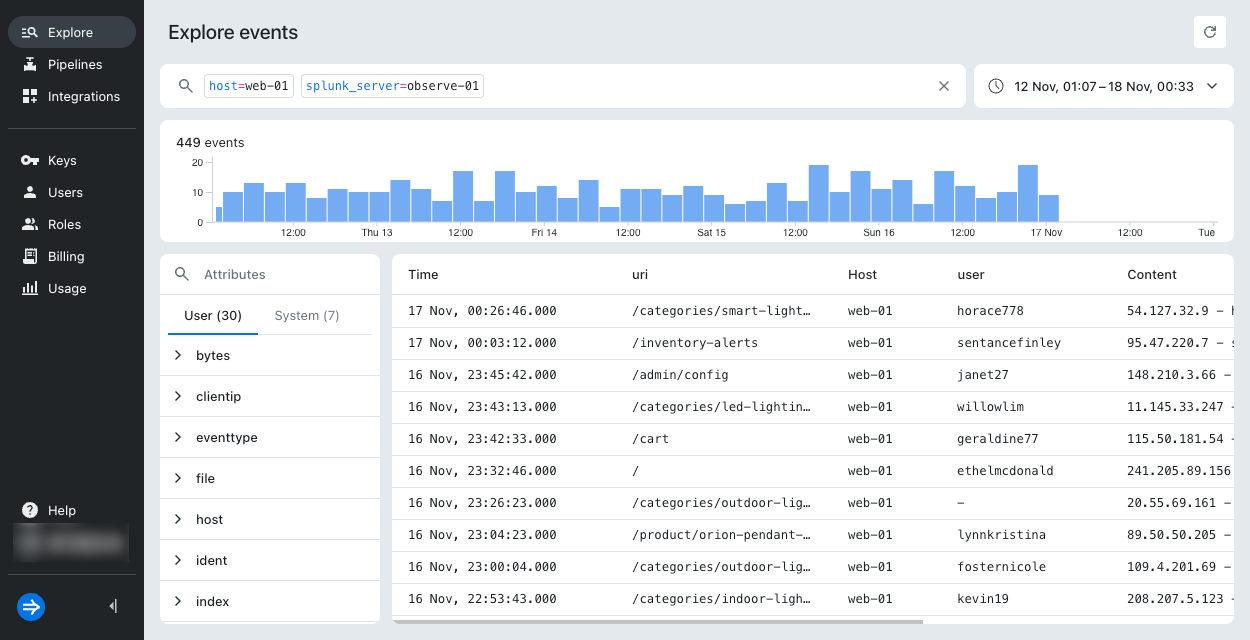Collapse the sidebar navigation panel
Screen dimensions: 1250x640
113,606
